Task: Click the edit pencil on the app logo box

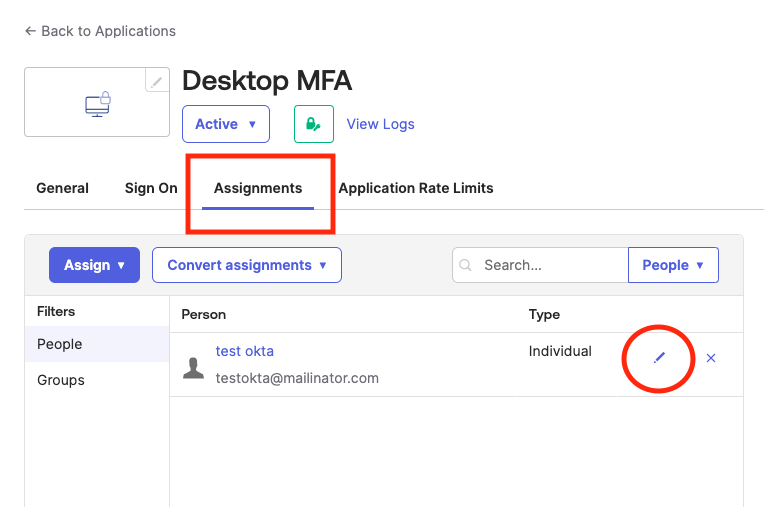Action: 157,81
